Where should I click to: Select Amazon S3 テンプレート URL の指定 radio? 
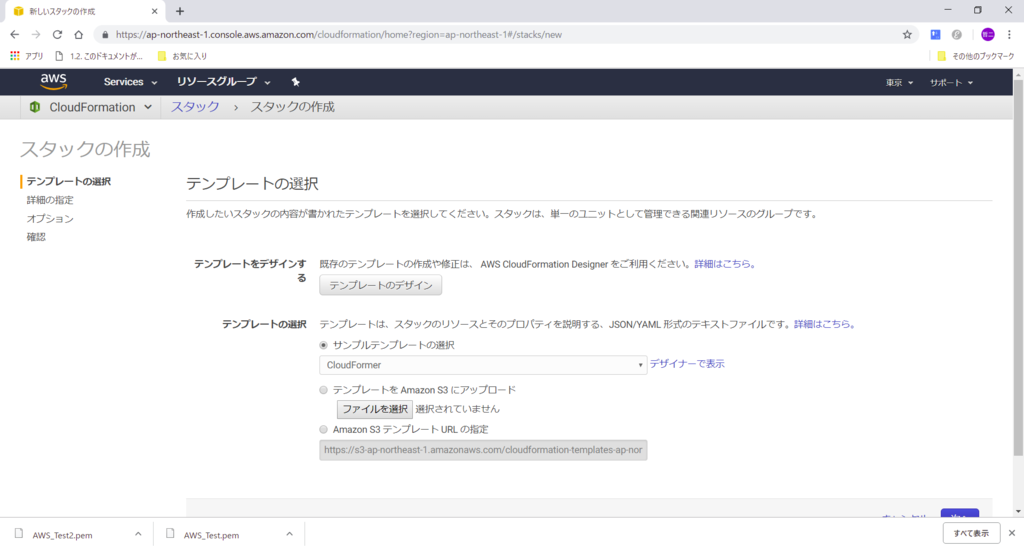[323, 430]
